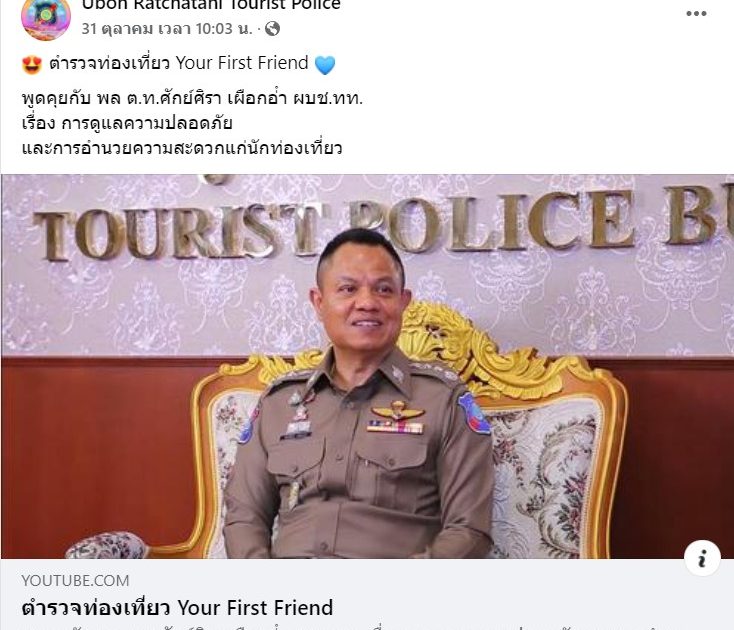Click the TOURIST POLICE sign in thumbnail
This screenshot has height=630, width=734.
tap(379, 222)
